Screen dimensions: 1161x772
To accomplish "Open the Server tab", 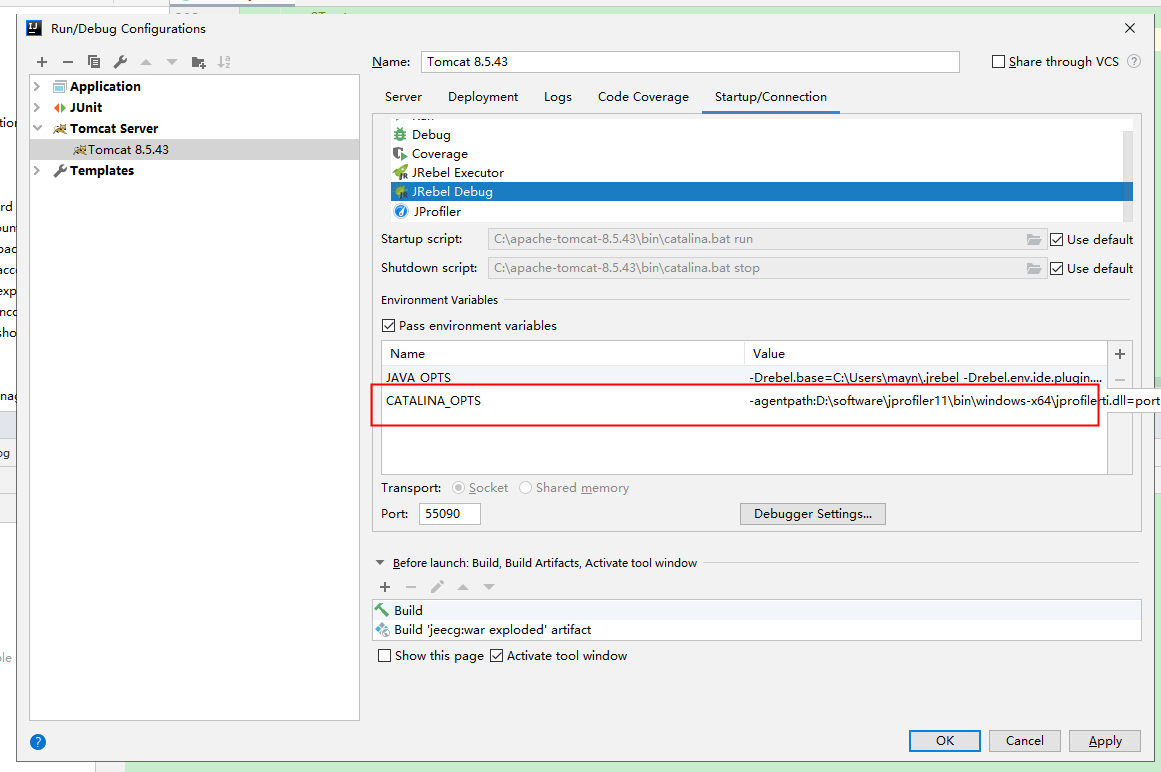I will click(x=403, y=97).
